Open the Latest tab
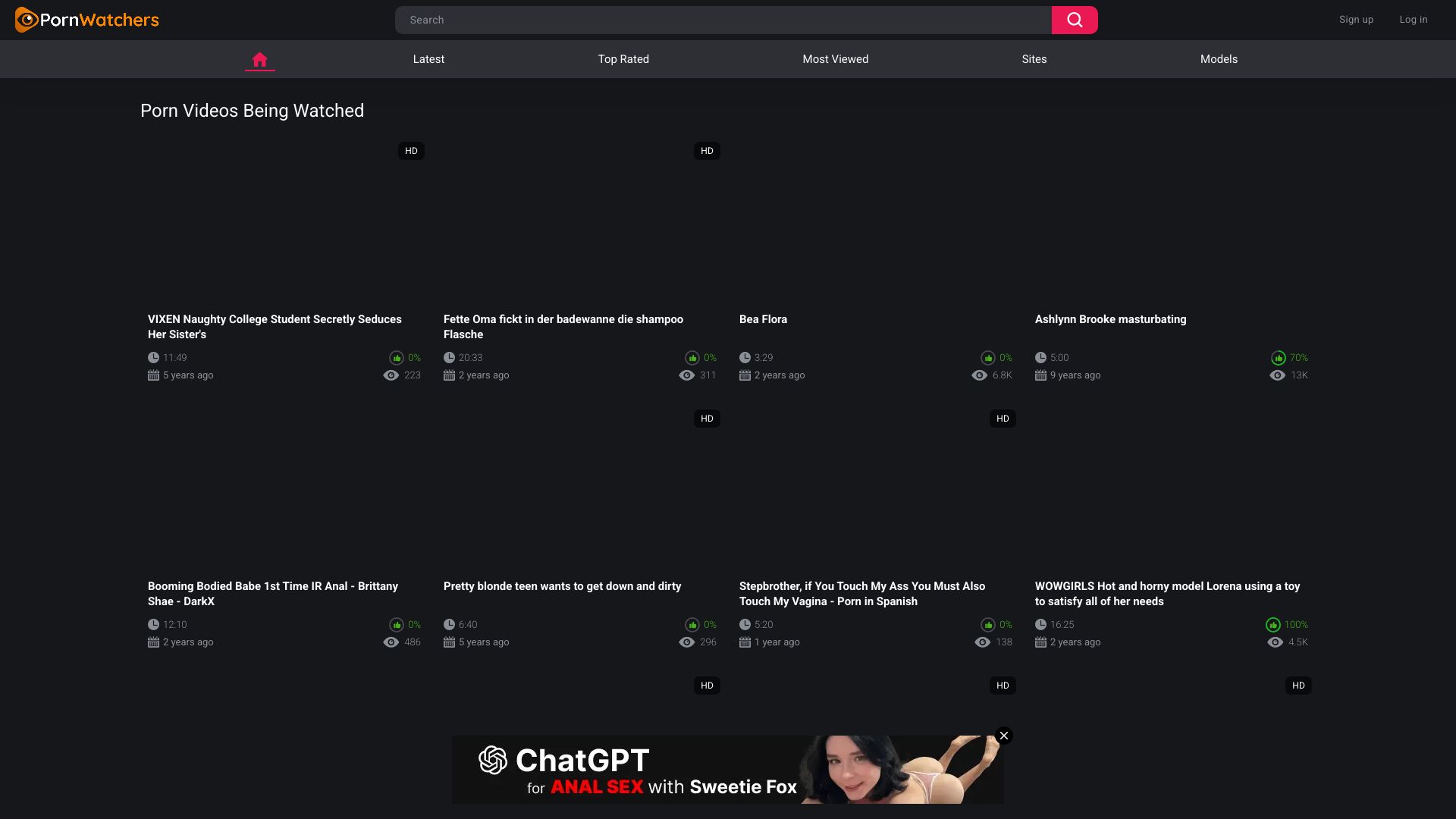The width and height of the screenshot is (1456, 819). [x=428, y=59]
